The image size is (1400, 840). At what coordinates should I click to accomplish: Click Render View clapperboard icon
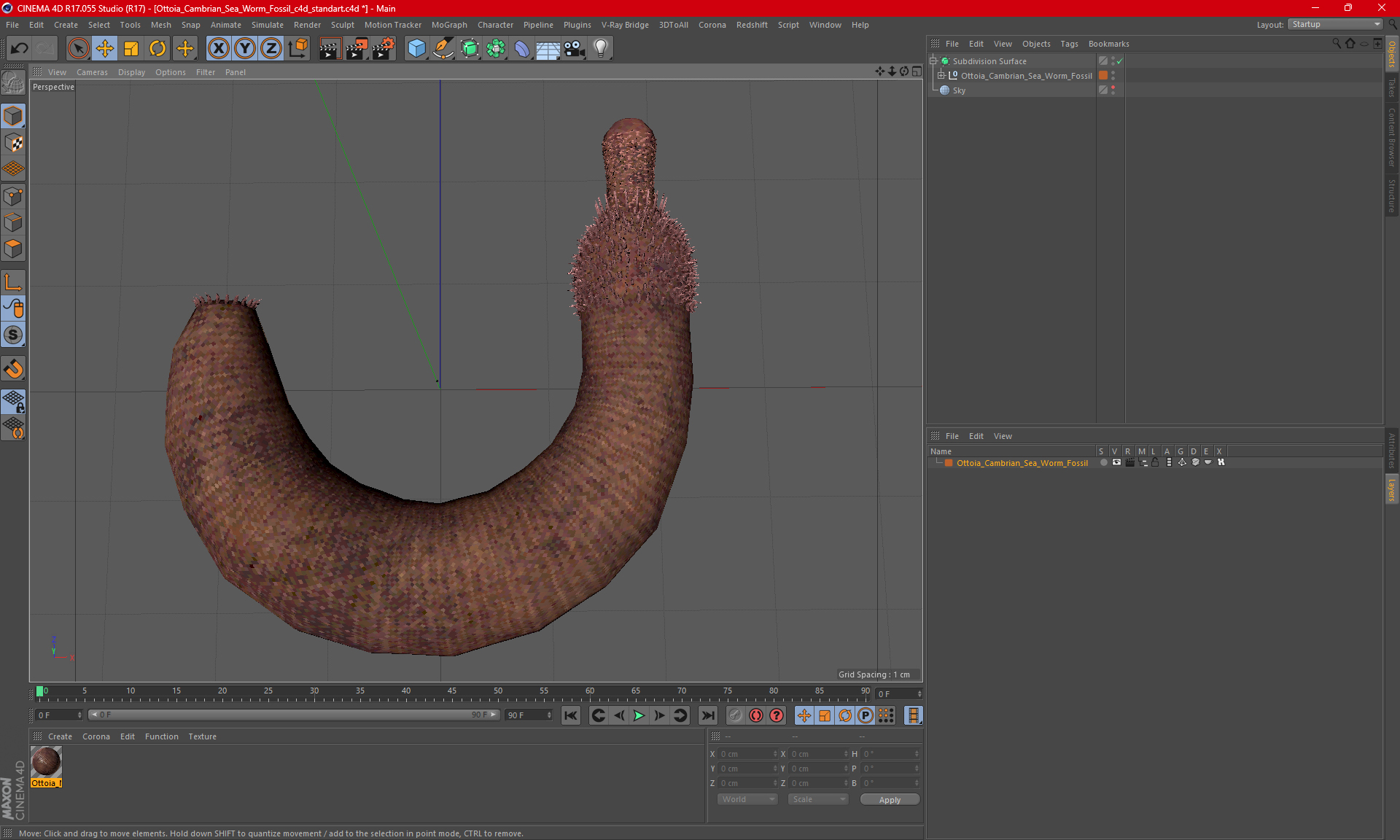coord(330,49)
